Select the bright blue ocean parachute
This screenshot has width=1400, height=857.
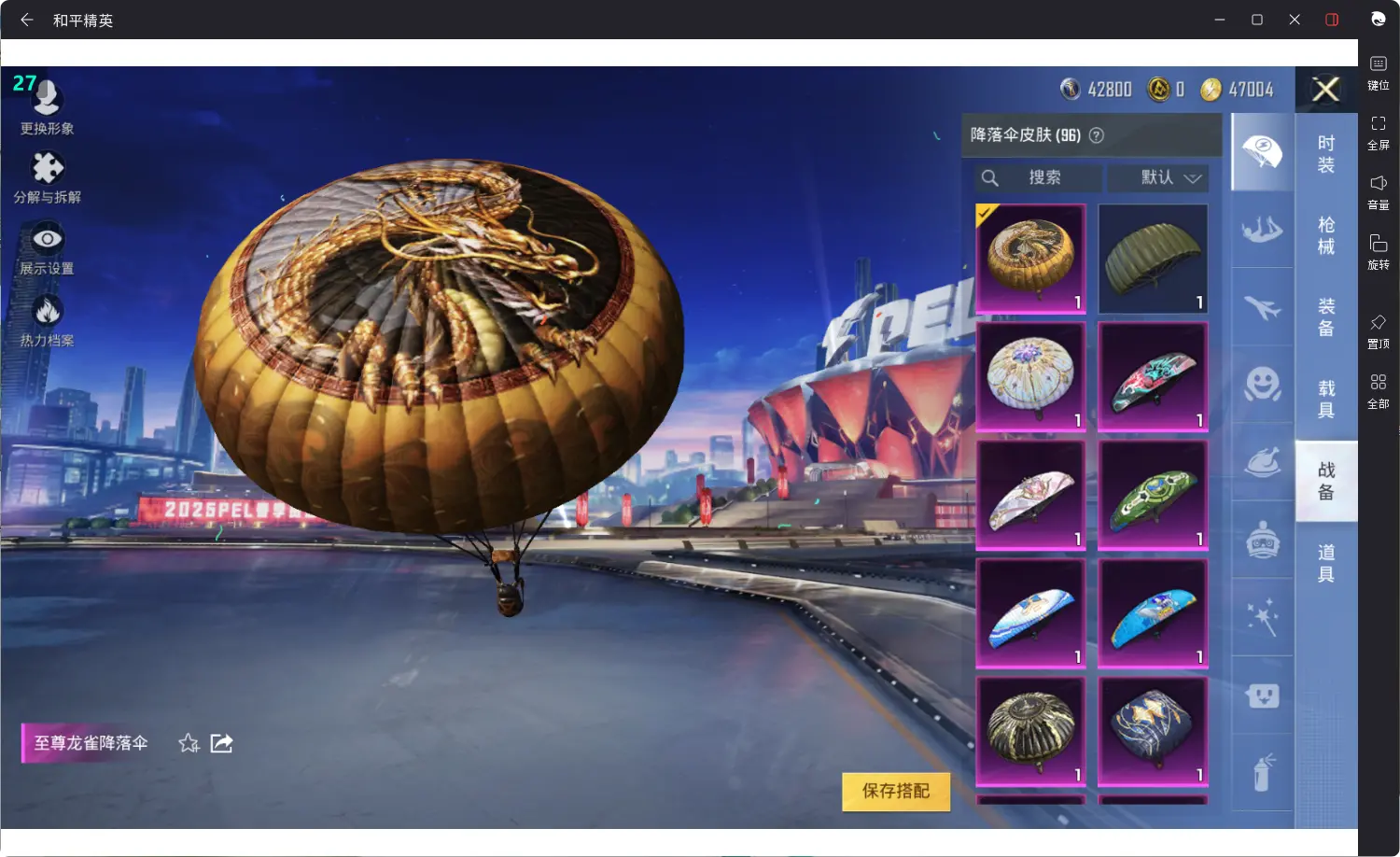(1153, 613)
